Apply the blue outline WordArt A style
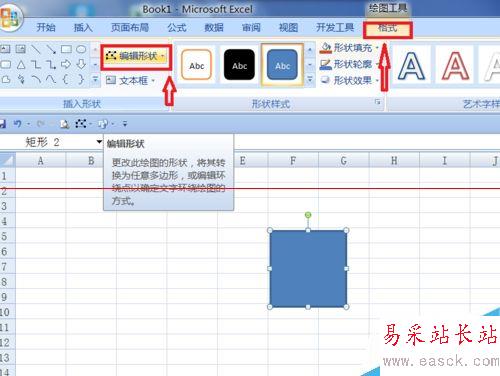This screenshot has height=376, width=500. (411, 66)
